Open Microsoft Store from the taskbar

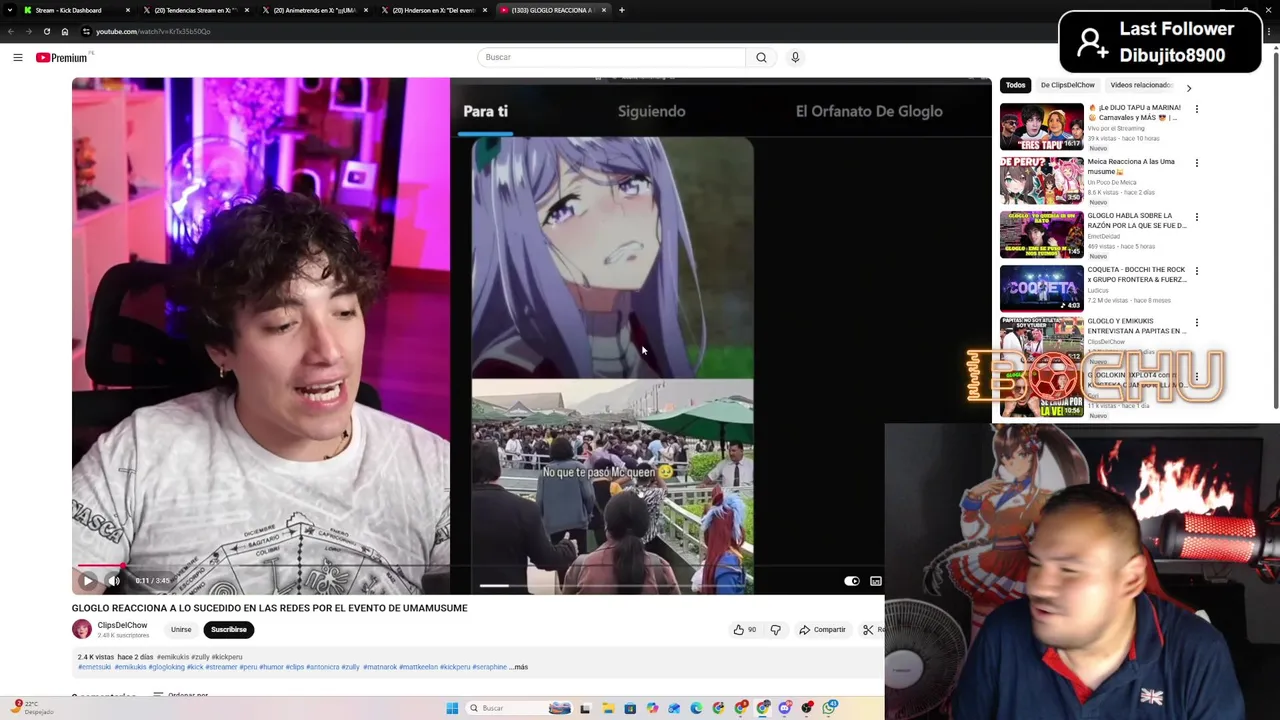click(x=630, y=708)
